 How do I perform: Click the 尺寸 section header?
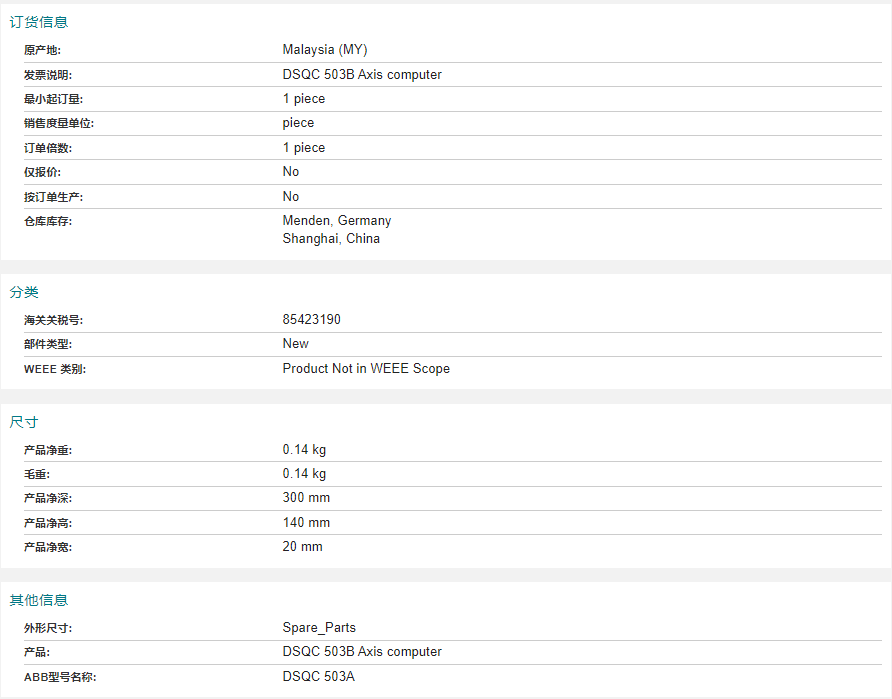(x=24, y=422)
